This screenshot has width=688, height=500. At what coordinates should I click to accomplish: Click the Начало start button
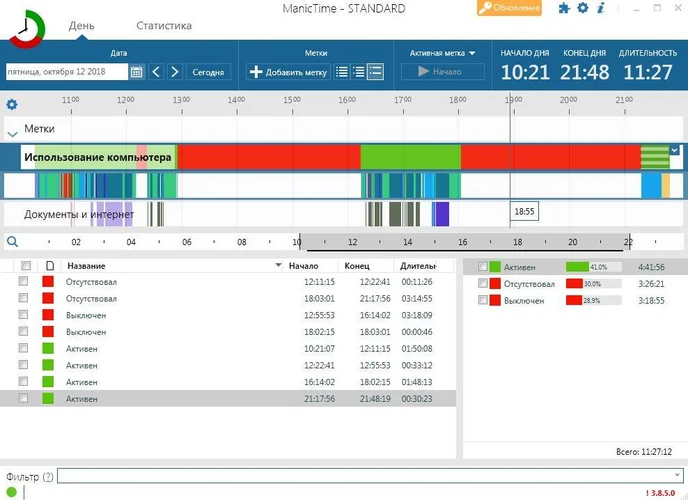pyautogui.click(x=443, y=71)
